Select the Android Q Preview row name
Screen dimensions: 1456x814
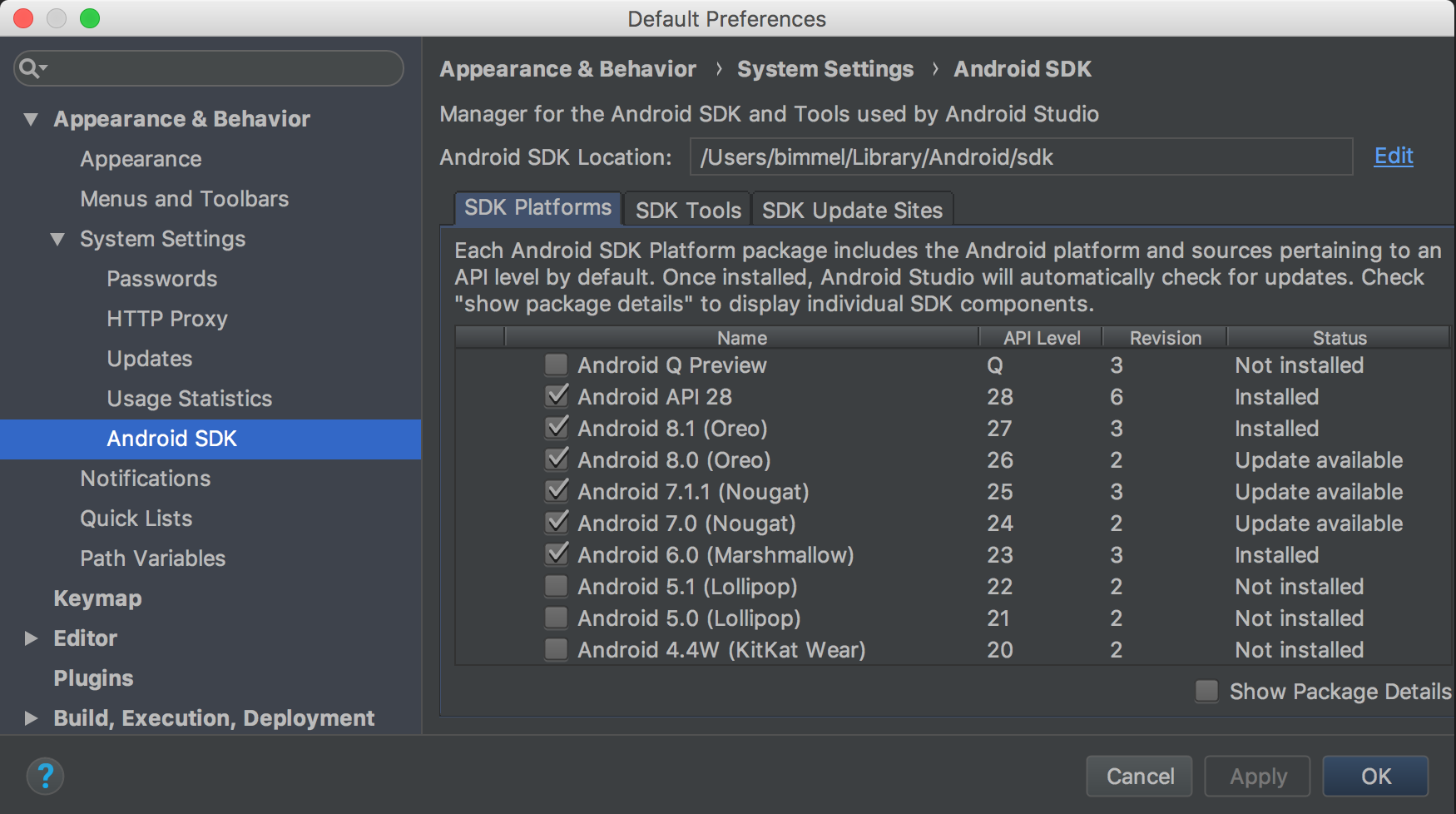672,365
